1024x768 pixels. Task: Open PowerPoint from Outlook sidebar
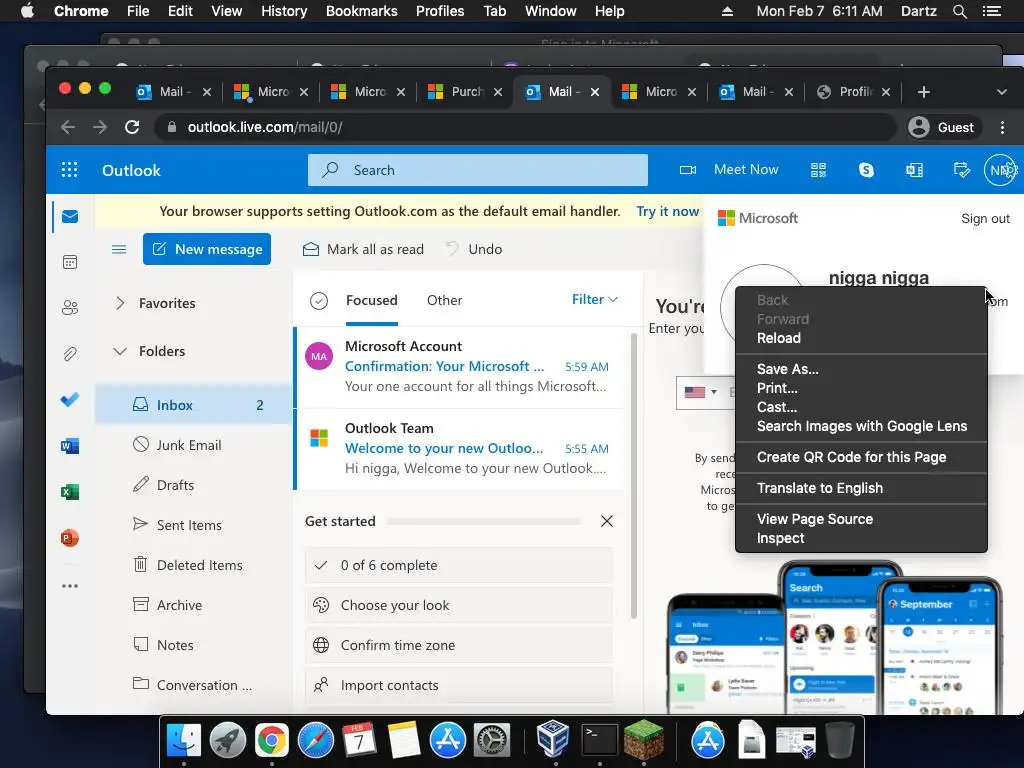click(70, 537)
